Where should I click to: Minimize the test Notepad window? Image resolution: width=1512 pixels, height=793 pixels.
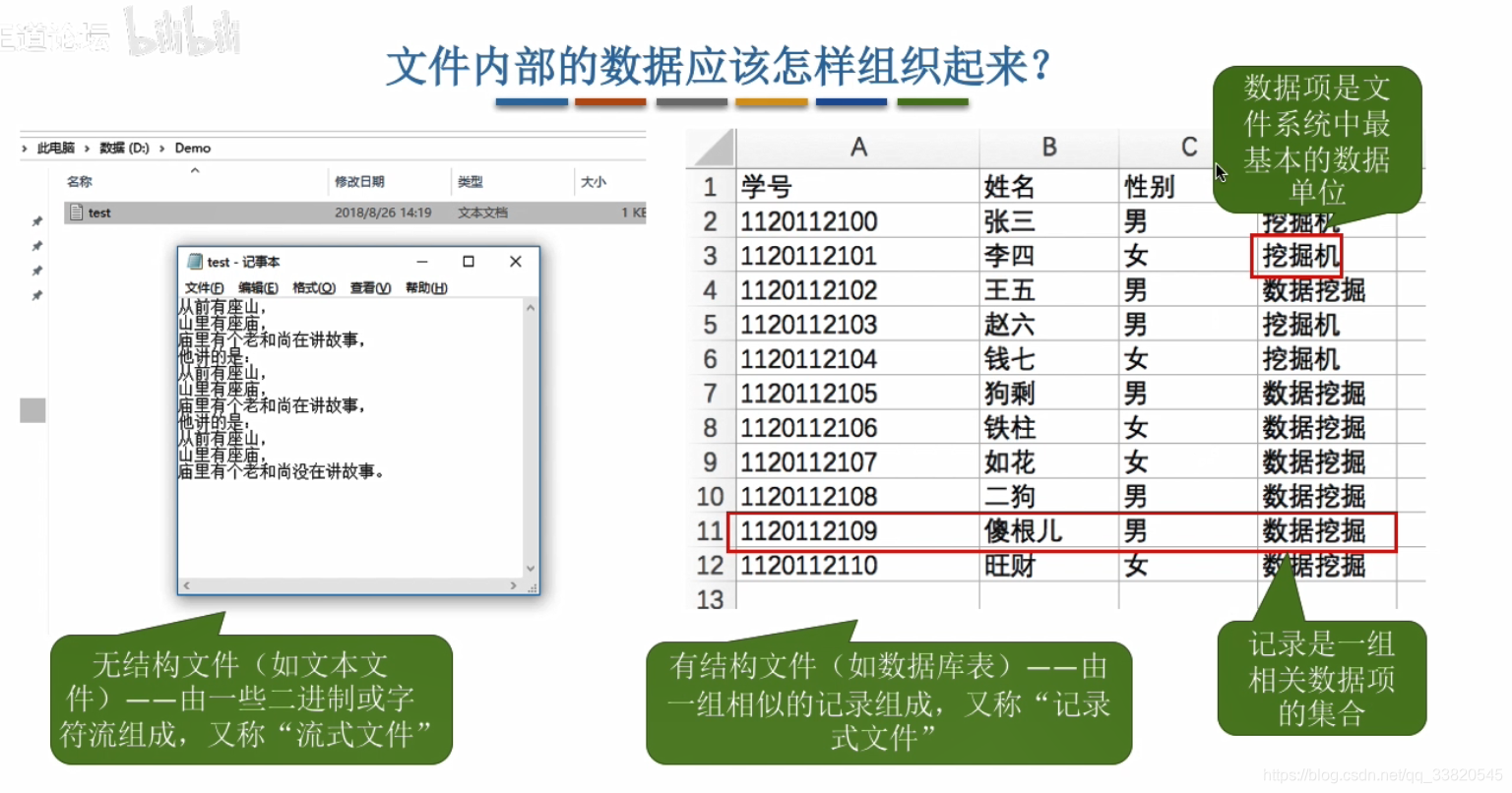[x=422, y=262]
